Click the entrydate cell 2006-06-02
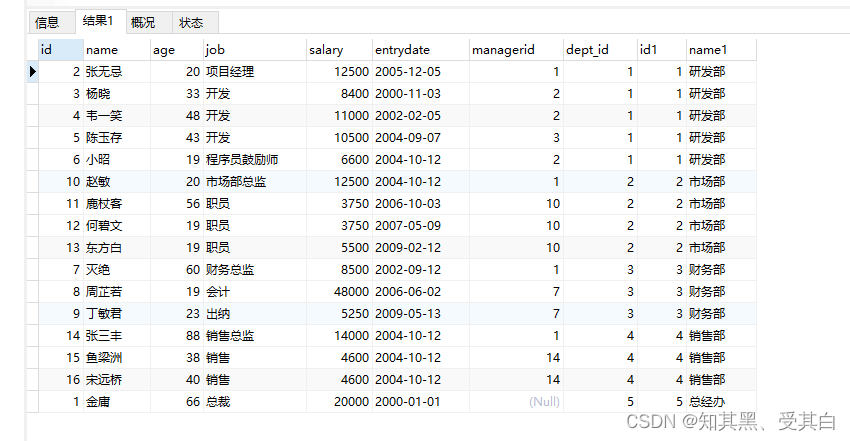This screenshot has height=441, width=850. pyautogui.click(x=421, y=291)
